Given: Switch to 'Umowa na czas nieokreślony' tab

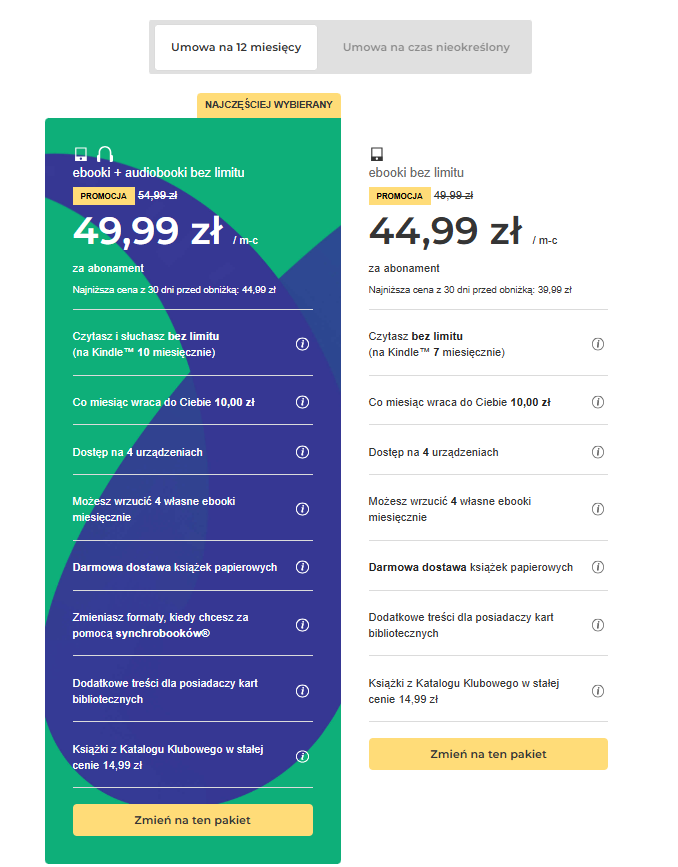Looking at the screenshot, I should (x=426, y=48).
